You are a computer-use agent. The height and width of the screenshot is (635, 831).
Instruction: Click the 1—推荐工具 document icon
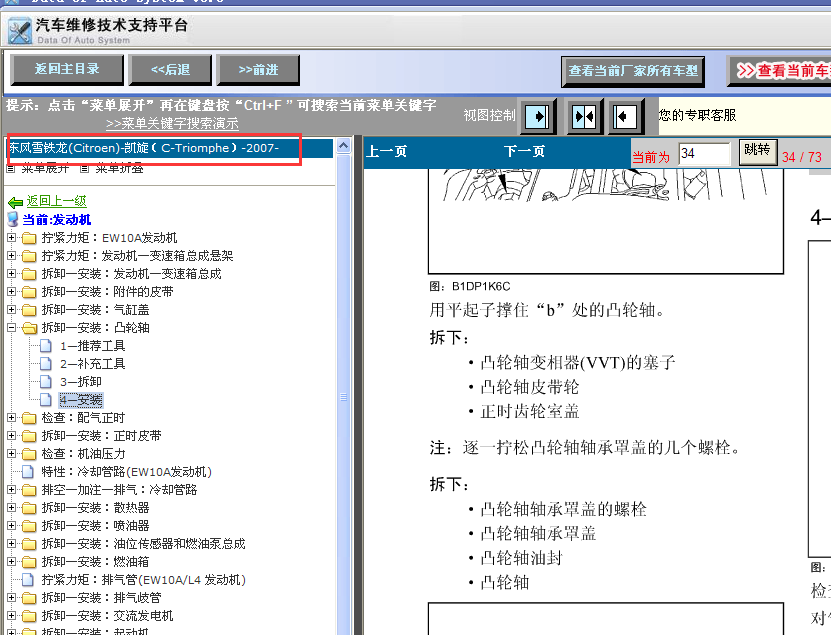(x=45, y=346)
